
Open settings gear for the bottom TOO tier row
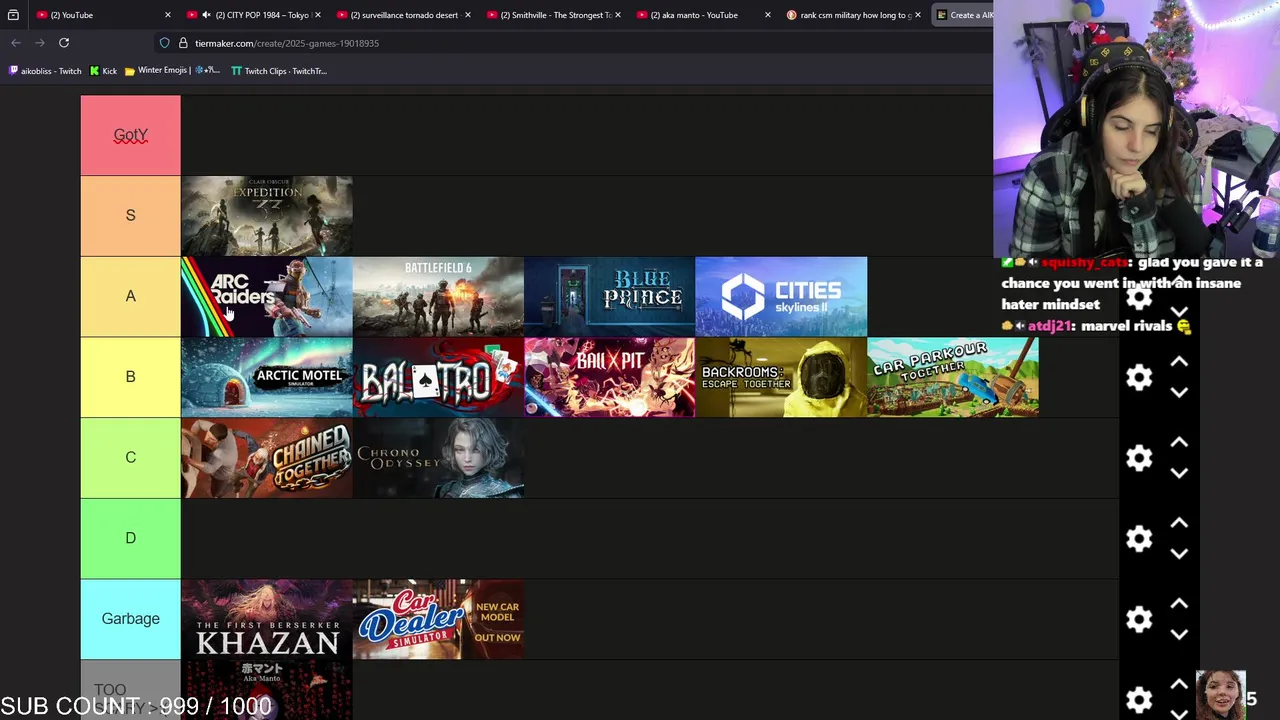click(1139, 699)
